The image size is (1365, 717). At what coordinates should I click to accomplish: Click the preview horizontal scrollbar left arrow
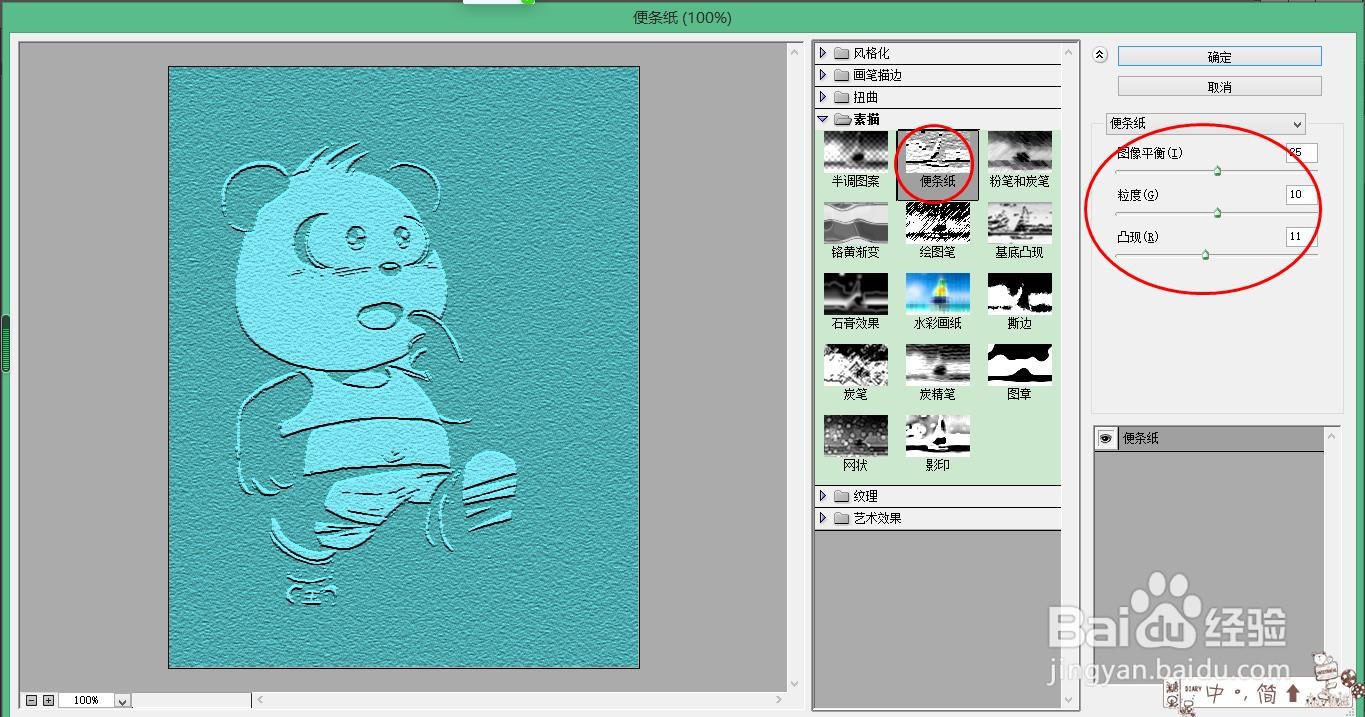[261, 700]
